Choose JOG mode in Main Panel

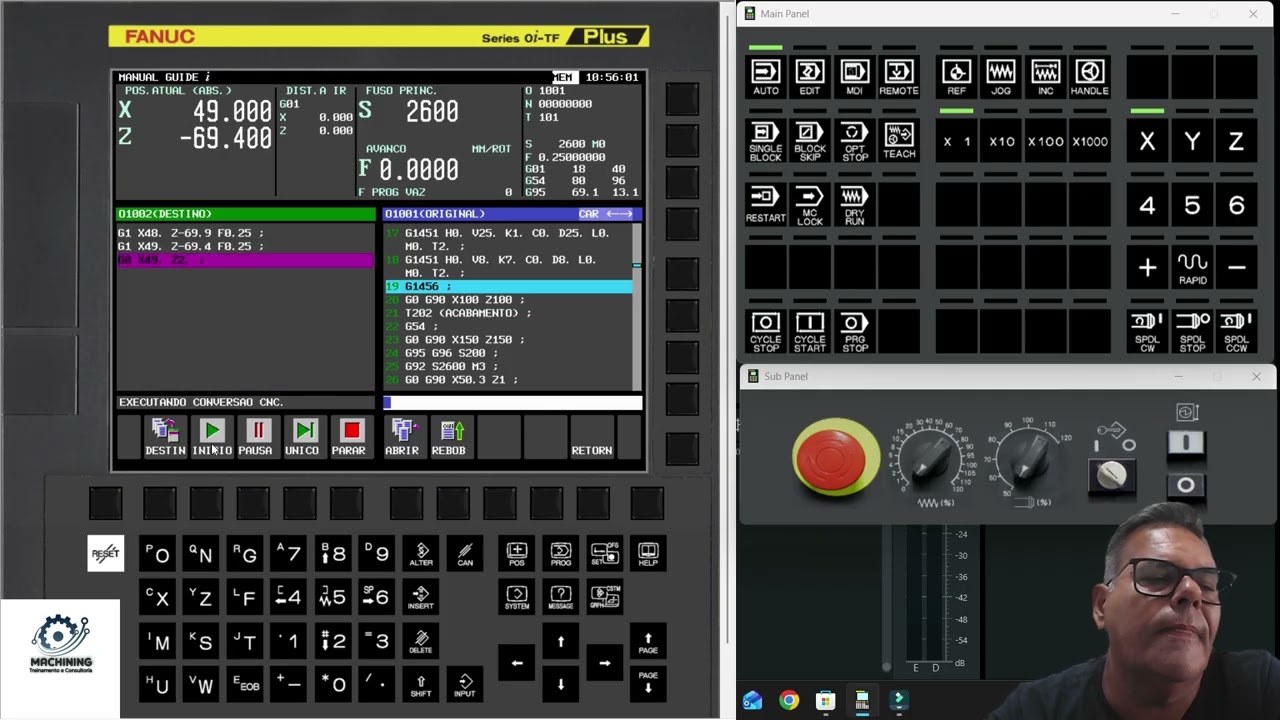point(1001,77)
